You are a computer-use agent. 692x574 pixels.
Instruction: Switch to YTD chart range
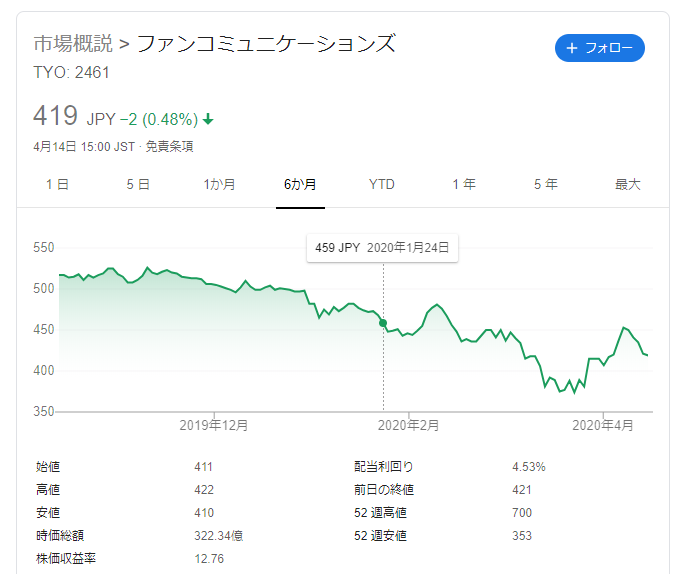(x=382, y=184)
